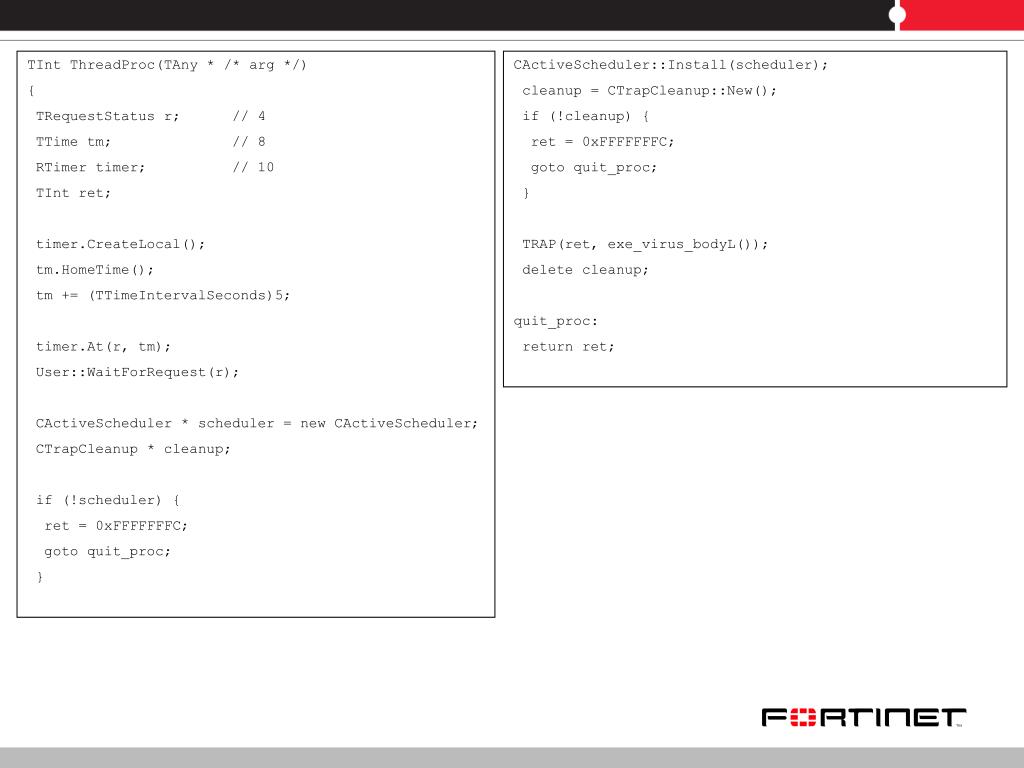The height and width of the screenshot is (768, 1024).
Task: Select the 'tm += (TTimeIntervalSeconds)5;' line
Action: point(163,295)
